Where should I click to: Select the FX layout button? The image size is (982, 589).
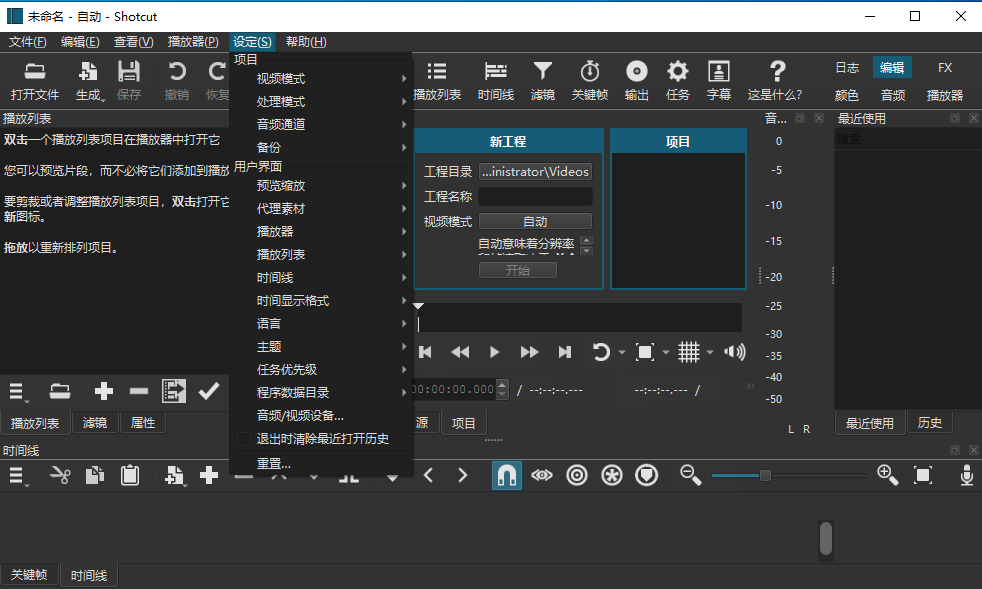pyautogui.click(x=945, y=68)
